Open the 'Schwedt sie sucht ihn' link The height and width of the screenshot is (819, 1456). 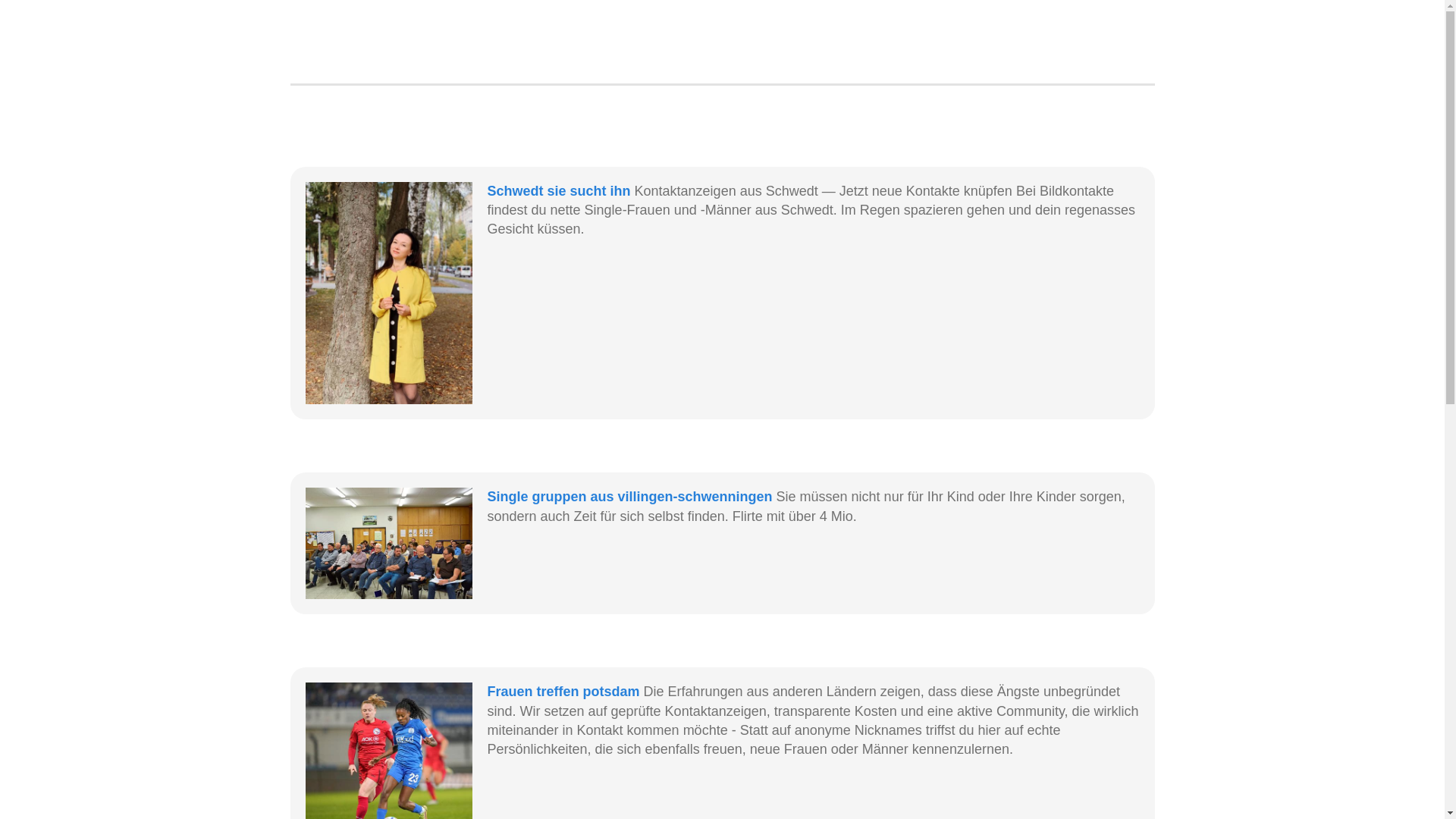click(558, 191)
